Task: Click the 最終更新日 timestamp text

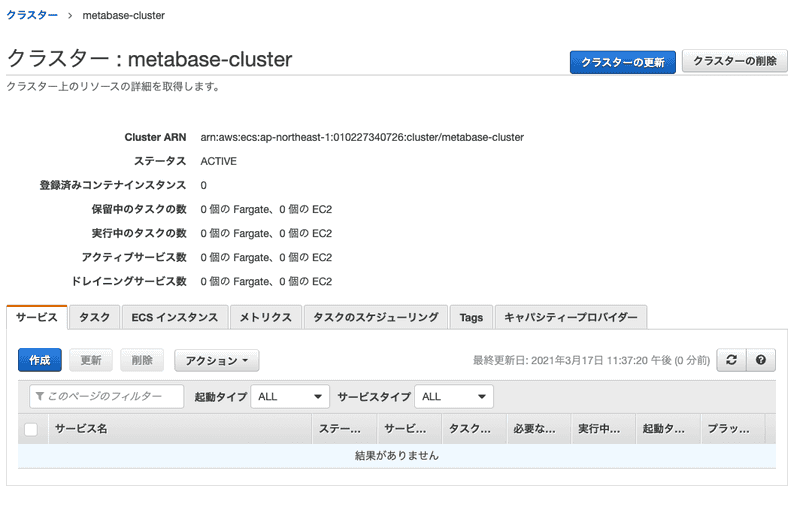Action: 591,361
